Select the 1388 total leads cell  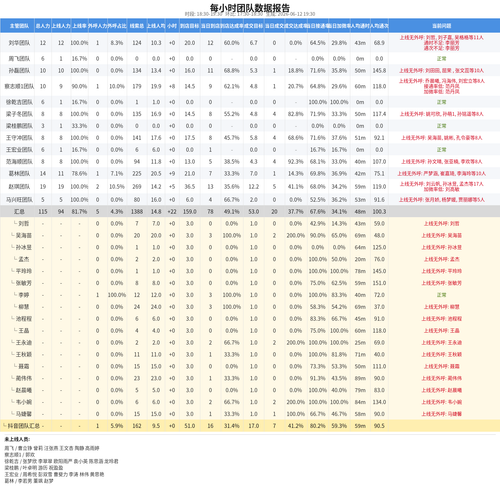137,212
